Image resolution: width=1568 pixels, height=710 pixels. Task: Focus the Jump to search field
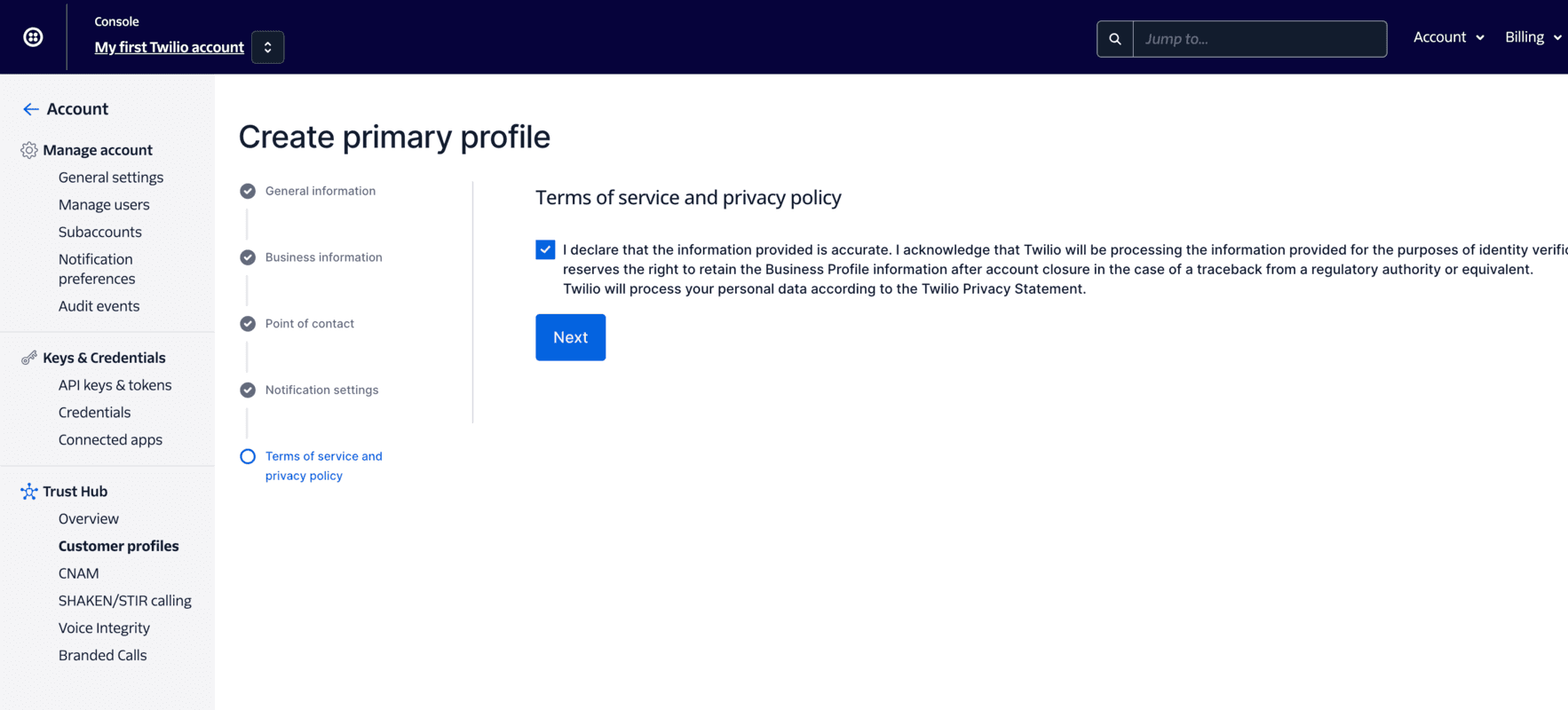[x=1259, y=39]
